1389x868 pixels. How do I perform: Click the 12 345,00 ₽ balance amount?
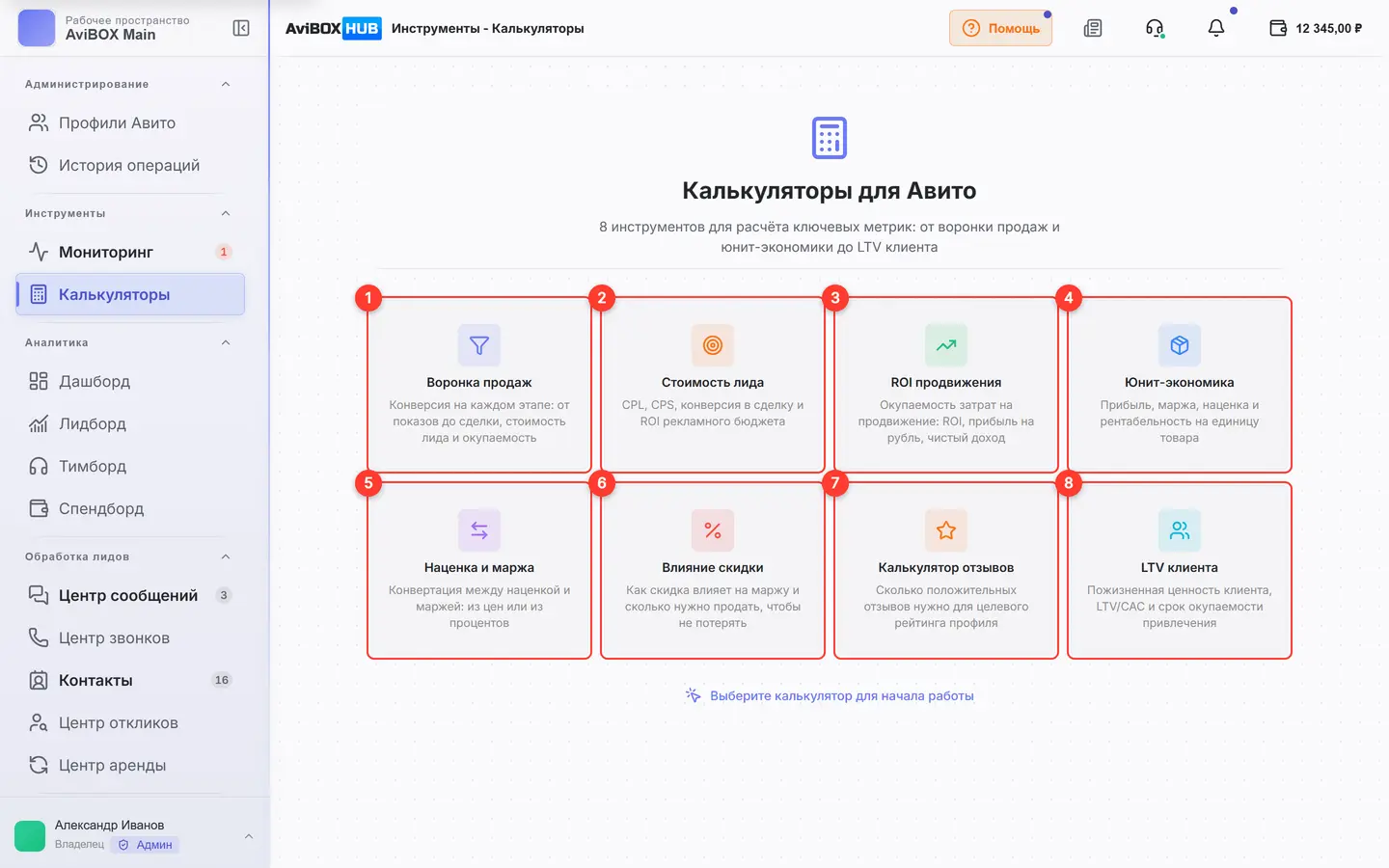point(1329,28)
